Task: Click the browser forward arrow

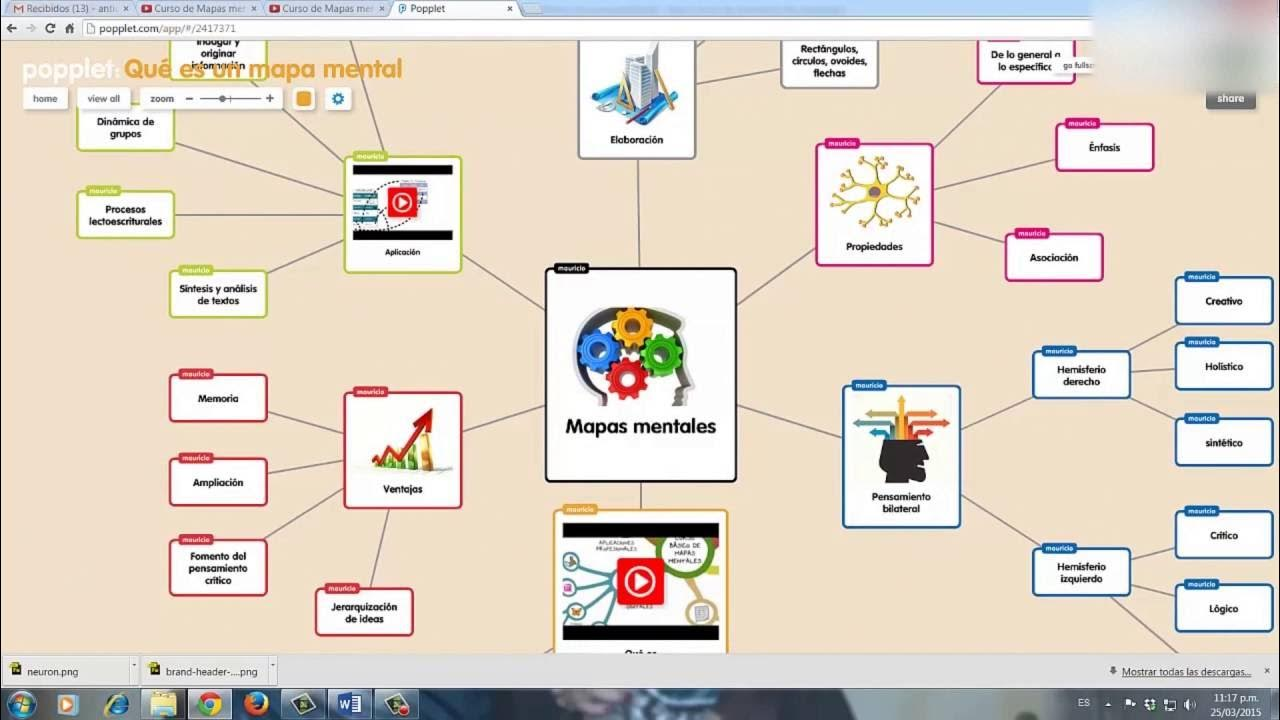Action: [x=31, y=29]
